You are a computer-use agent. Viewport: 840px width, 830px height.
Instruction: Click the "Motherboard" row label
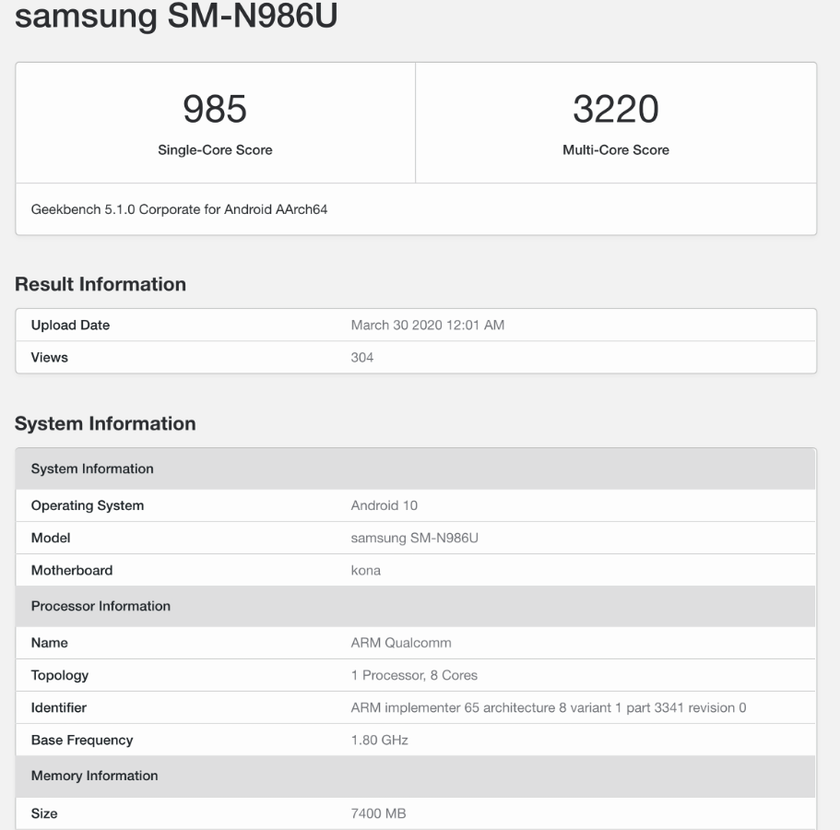coord(72,570)
